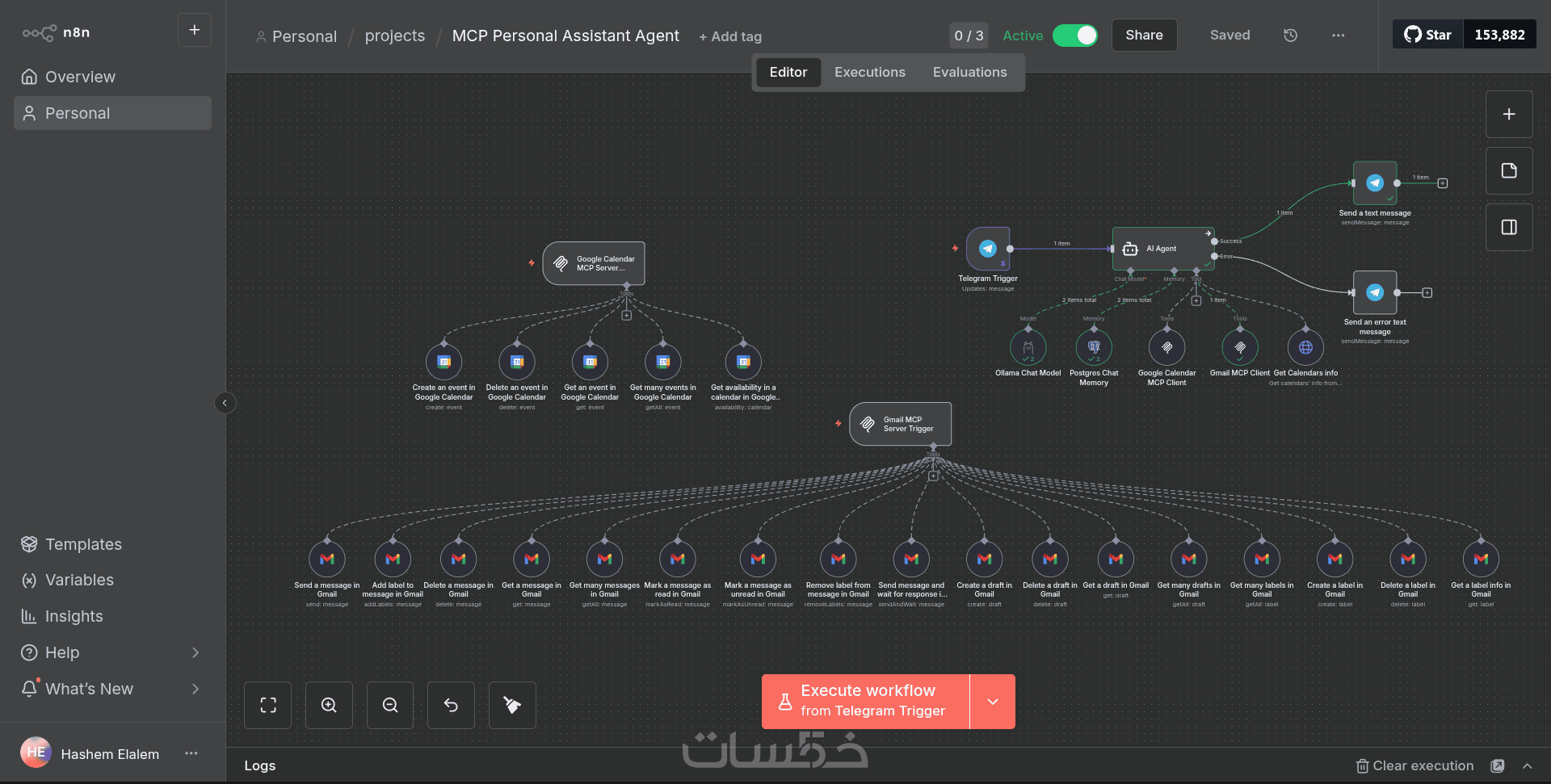Expand the Help submenu
Image resolution: width=1551 pixels, height=784 pixels.
(195, 652)
